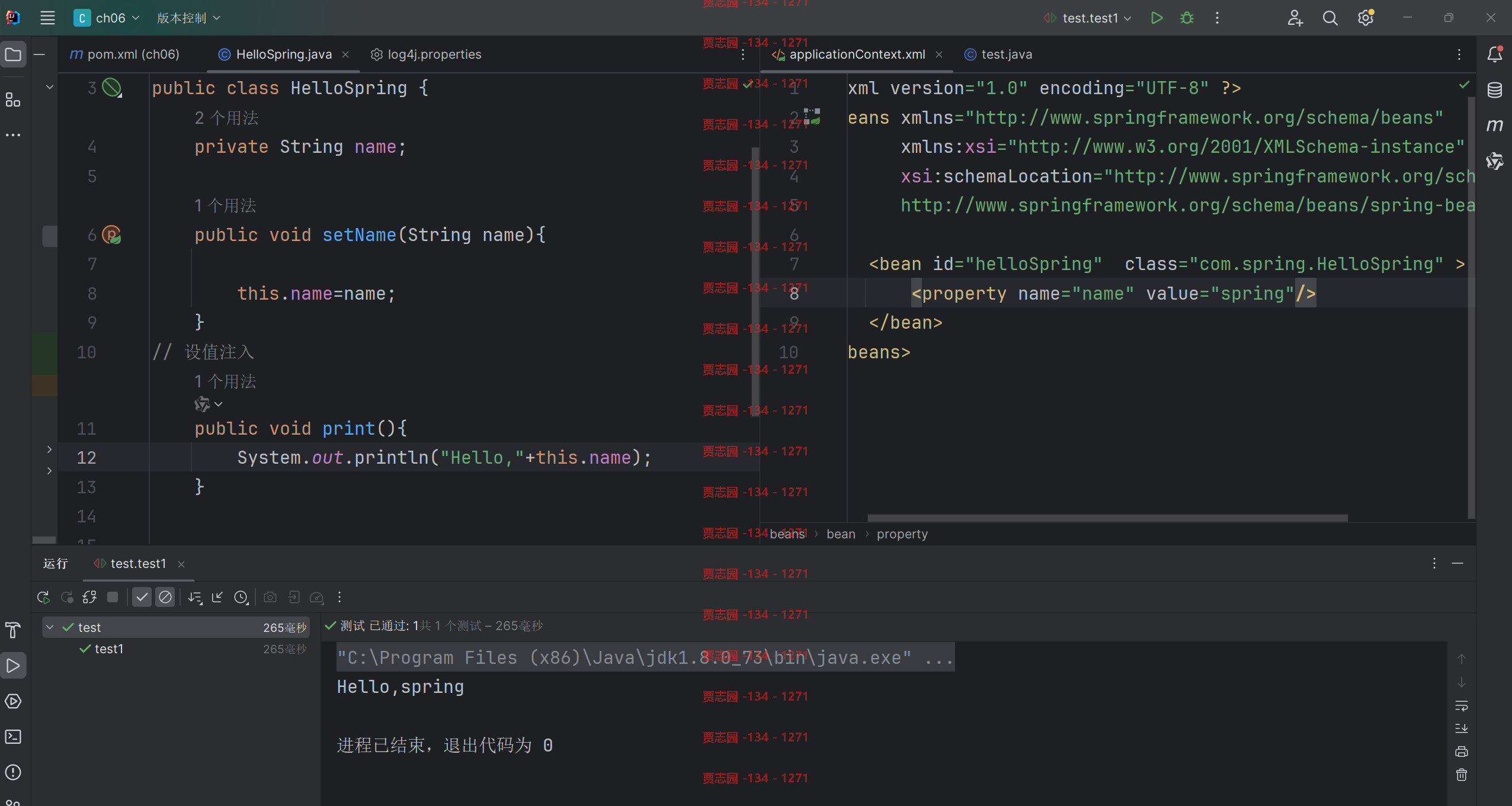
Task: Clear all console output trash icon
Action: (1462, 775)
